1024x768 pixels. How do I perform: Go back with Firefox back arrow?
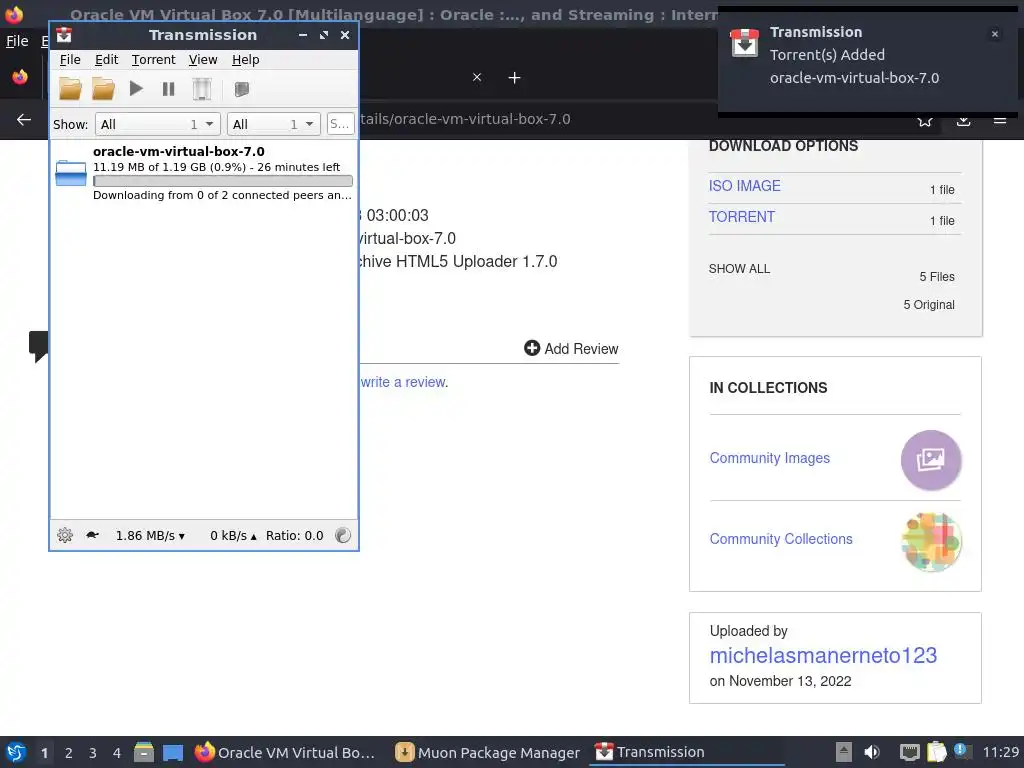coord(24,120)
